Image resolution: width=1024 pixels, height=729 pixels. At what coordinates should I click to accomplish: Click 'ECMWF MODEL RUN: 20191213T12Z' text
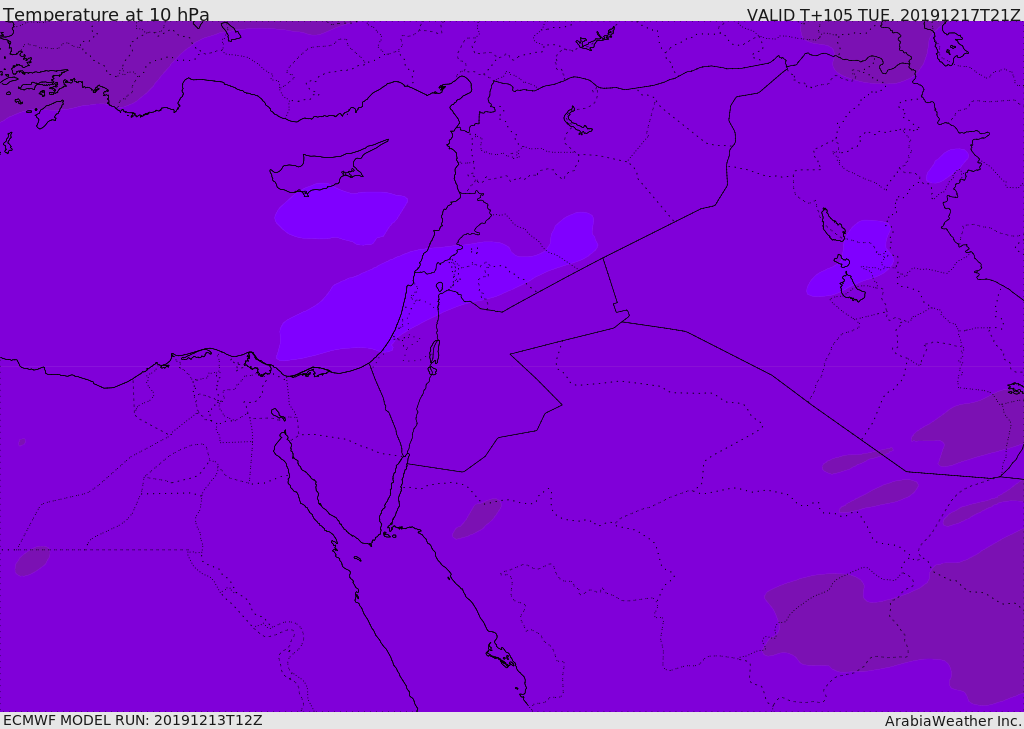[x=133, y=720]
